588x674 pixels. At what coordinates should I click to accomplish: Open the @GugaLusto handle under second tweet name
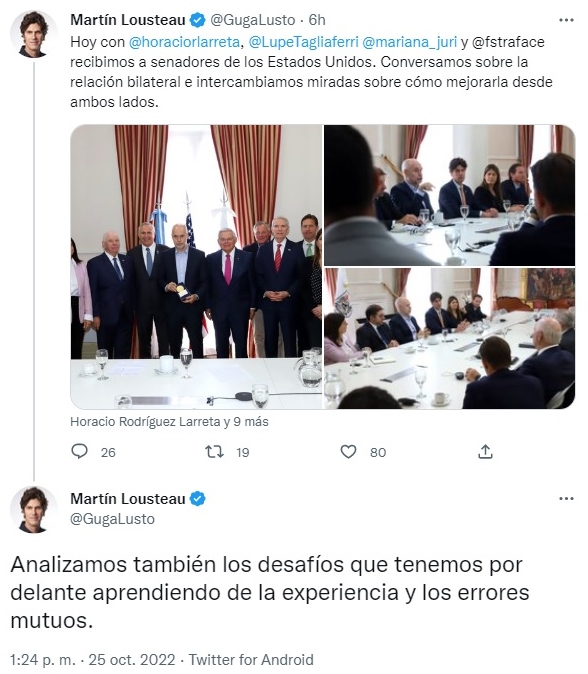tap(112, 519)
